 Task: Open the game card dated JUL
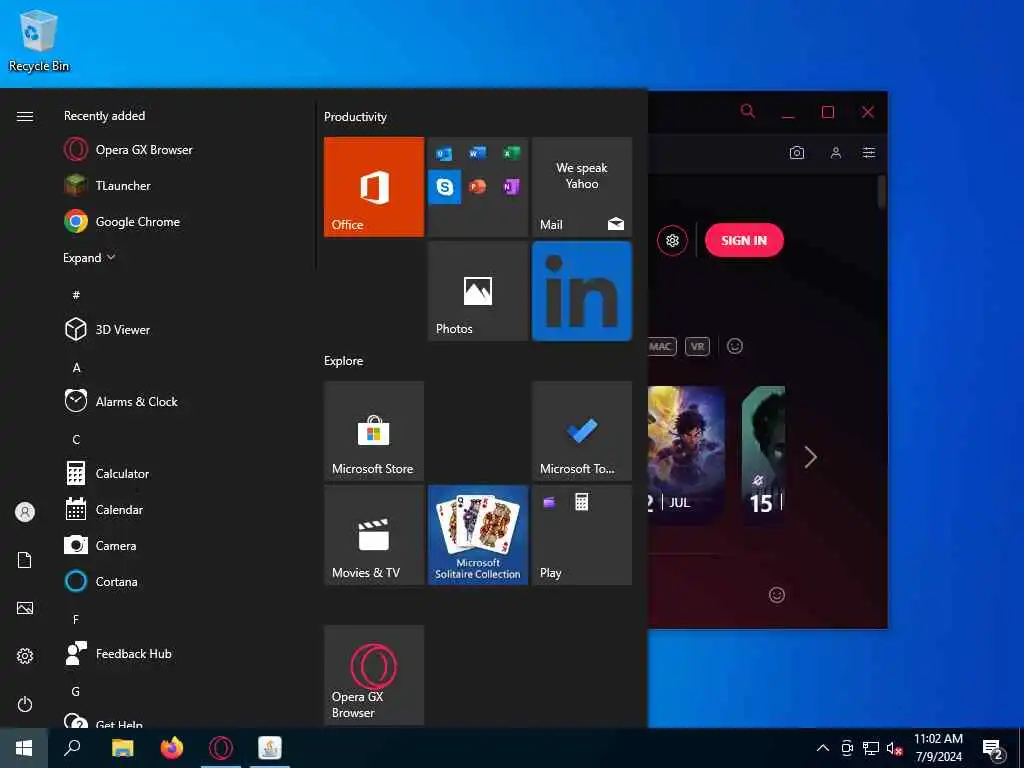(686, 455)
